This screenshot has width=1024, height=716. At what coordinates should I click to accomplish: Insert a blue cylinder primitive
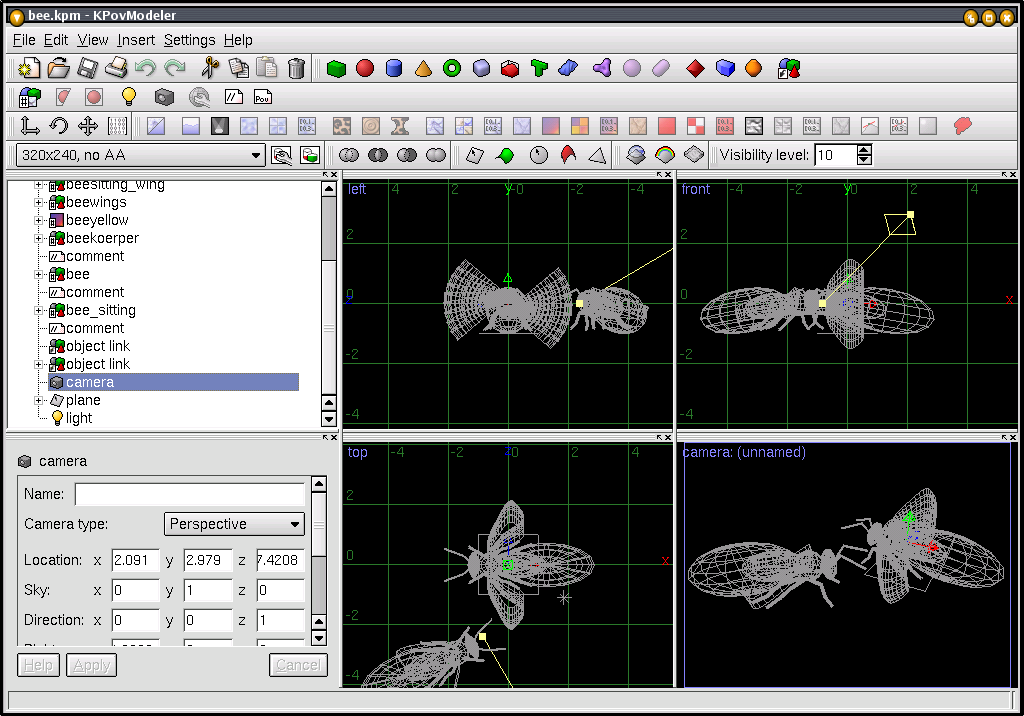tap(394, 68)
